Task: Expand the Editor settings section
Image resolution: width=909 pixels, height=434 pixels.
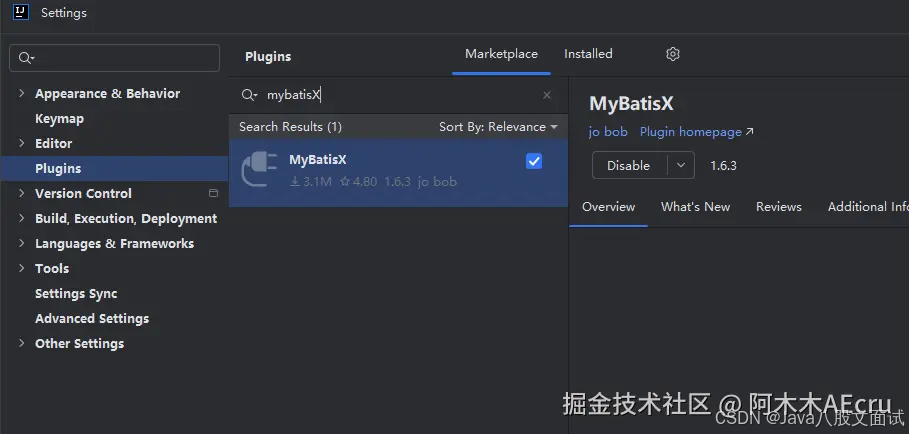Action: click(21, 143)
